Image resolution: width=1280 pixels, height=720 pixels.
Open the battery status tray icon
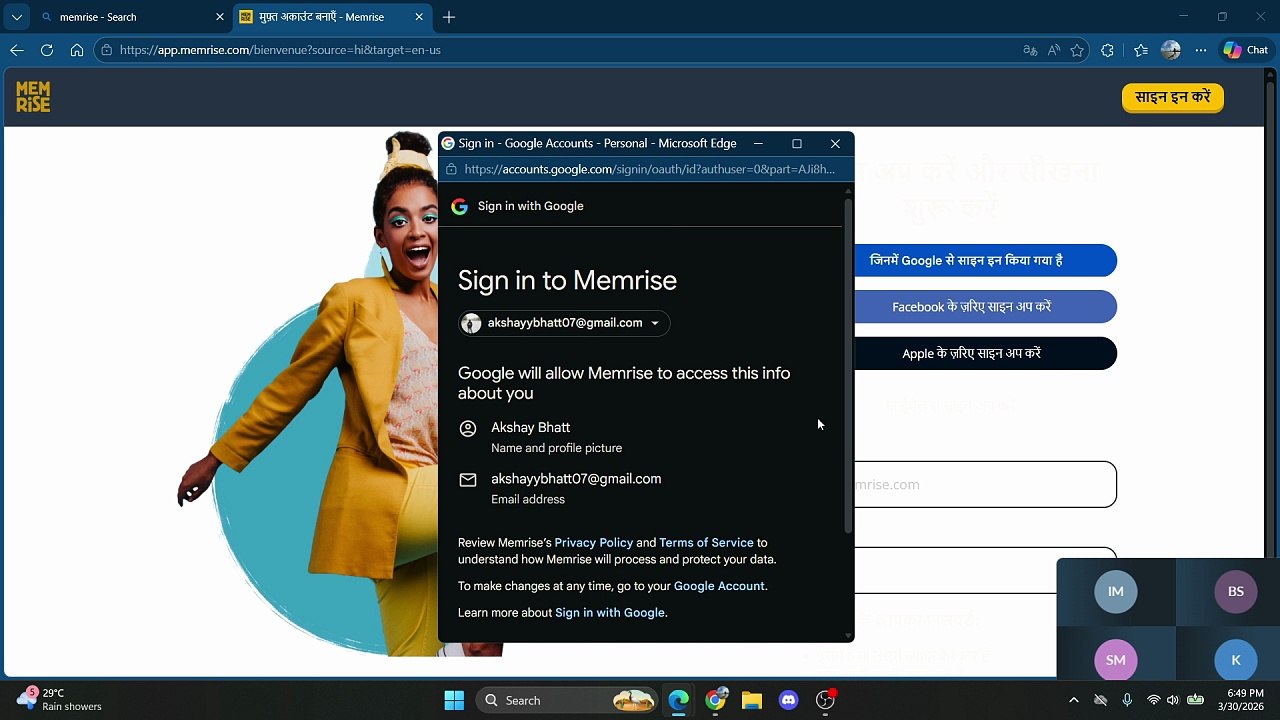[1195, 700]
